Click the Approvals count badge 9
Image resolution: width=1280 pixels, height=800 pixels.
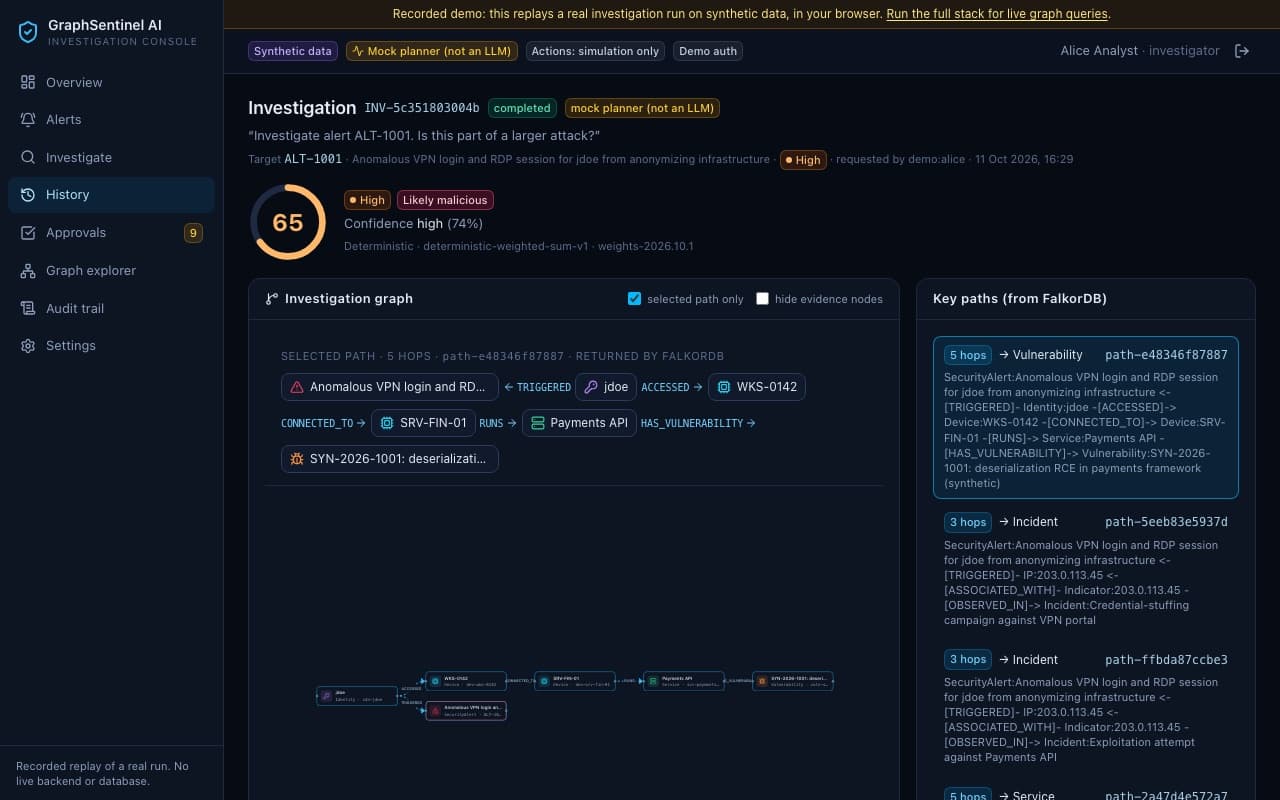tap(193, 233)
